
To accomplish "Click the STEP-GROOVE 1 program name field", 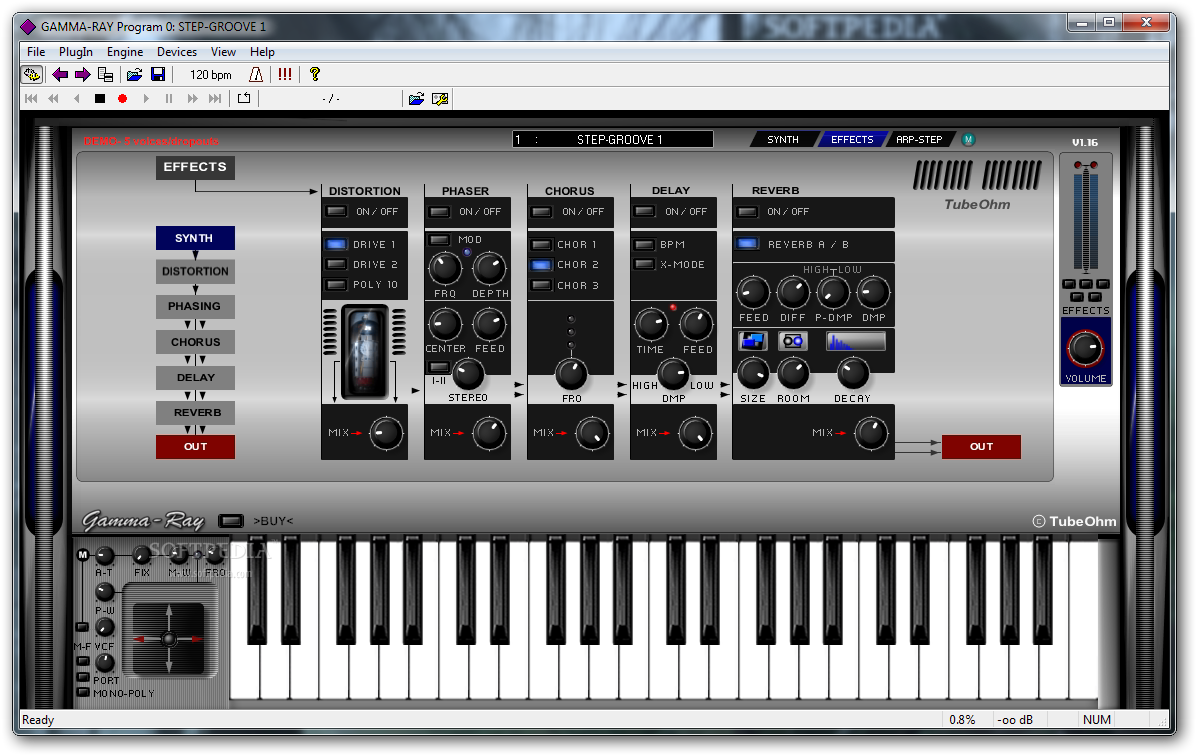I will click(613, 139).
